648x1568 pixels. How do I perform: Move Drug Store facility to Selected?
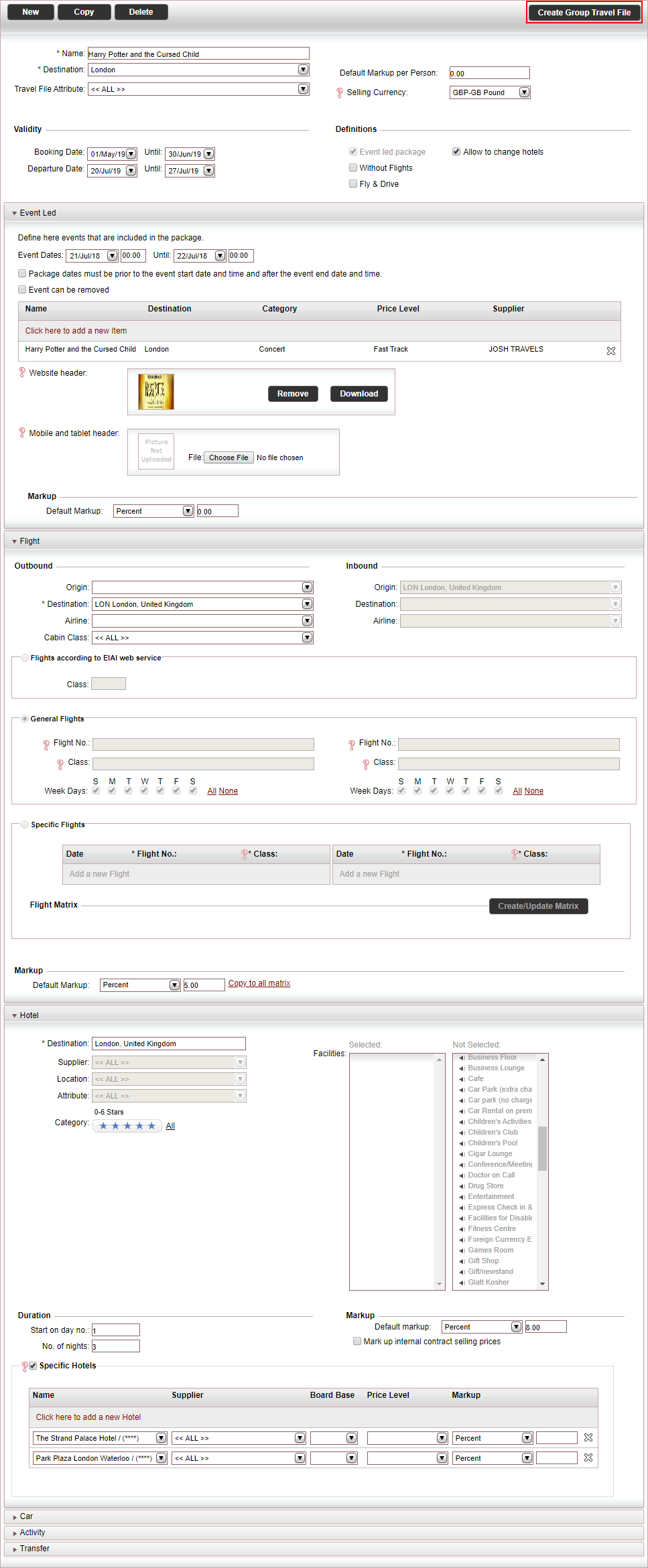[x=462, y=1186]
